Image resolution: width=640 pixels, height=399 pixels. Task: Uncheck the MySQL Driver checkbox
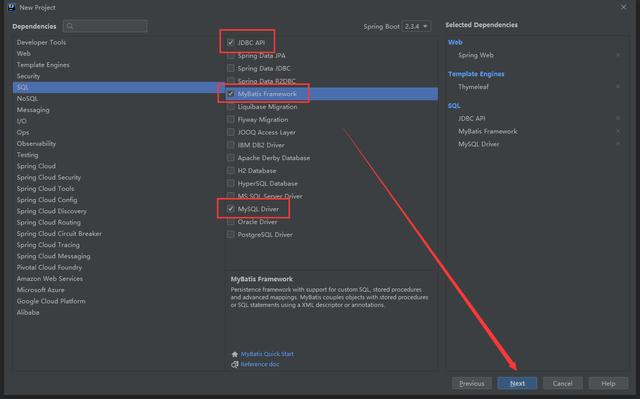click(231, 209)
